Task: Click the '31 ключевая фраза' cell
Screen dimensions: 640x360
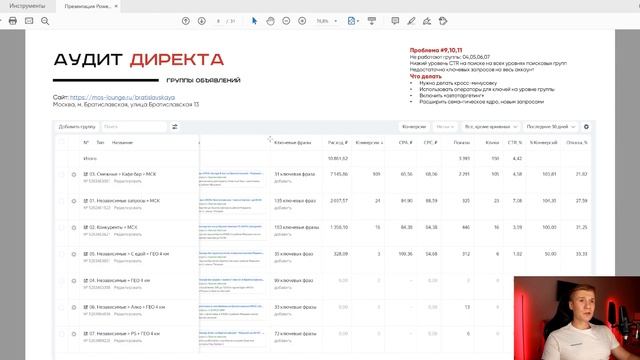Action: coord(294,174)
